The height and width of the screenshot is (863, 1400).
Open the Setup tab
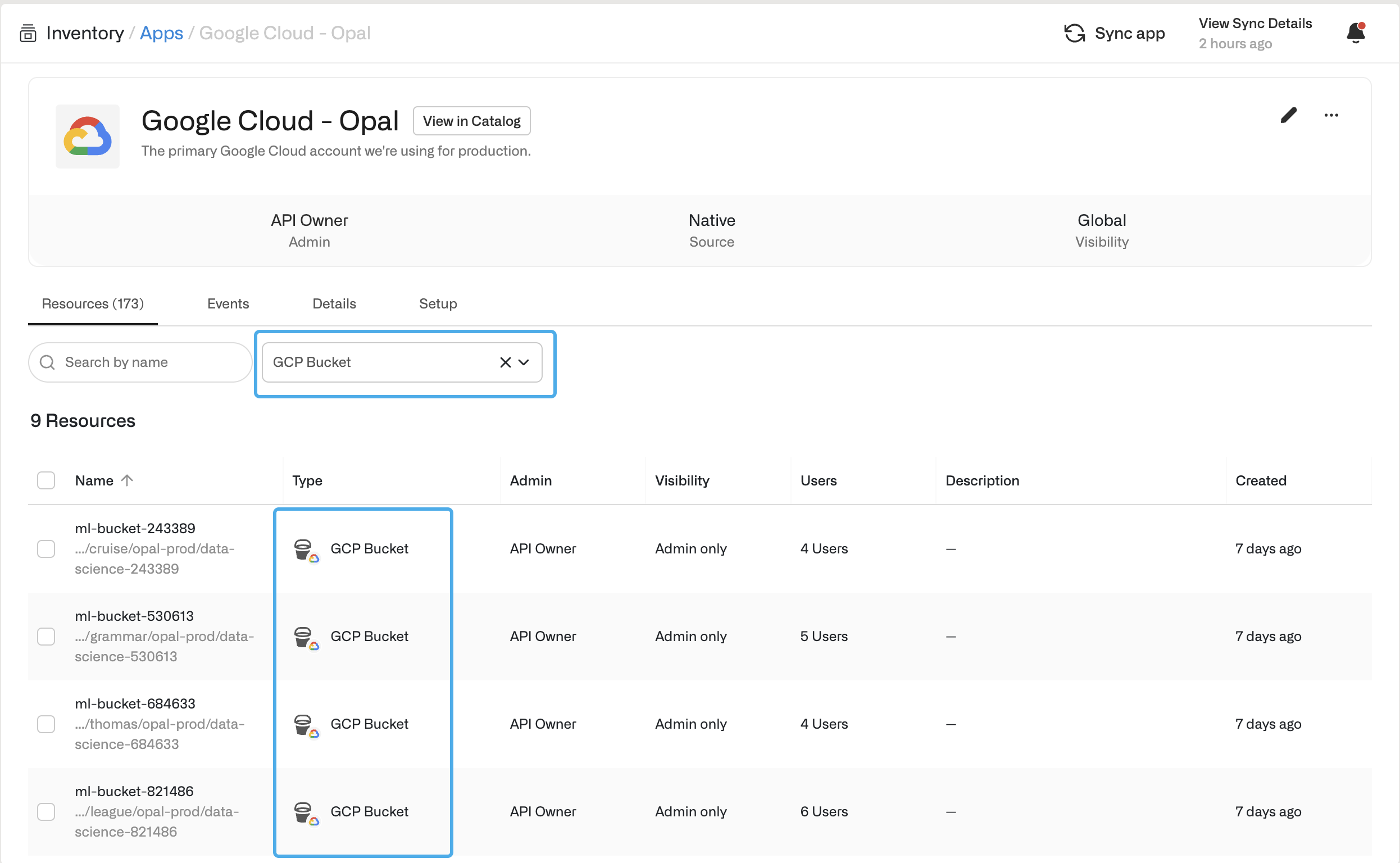[438, 303]
